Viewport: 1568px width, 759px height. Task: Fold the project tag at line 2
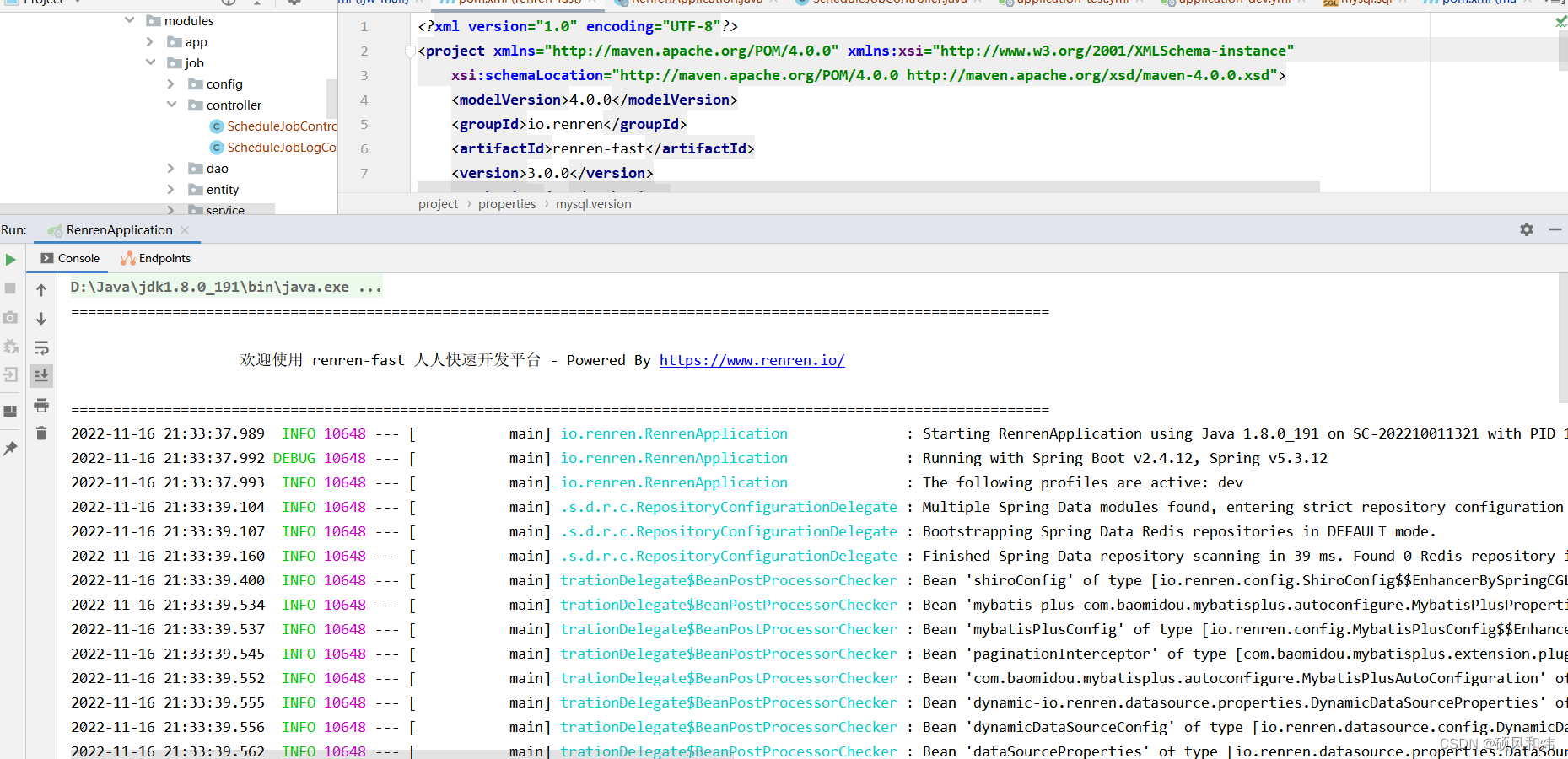coord(410,51)
